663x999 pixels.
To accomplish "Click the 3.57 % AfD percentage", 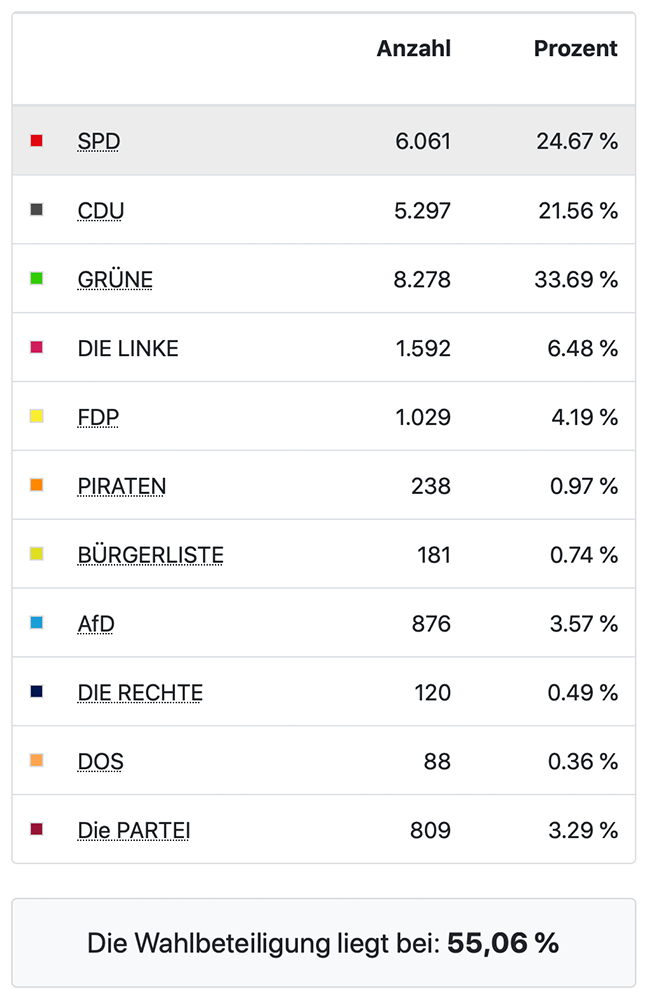I will tap(584, 624).
